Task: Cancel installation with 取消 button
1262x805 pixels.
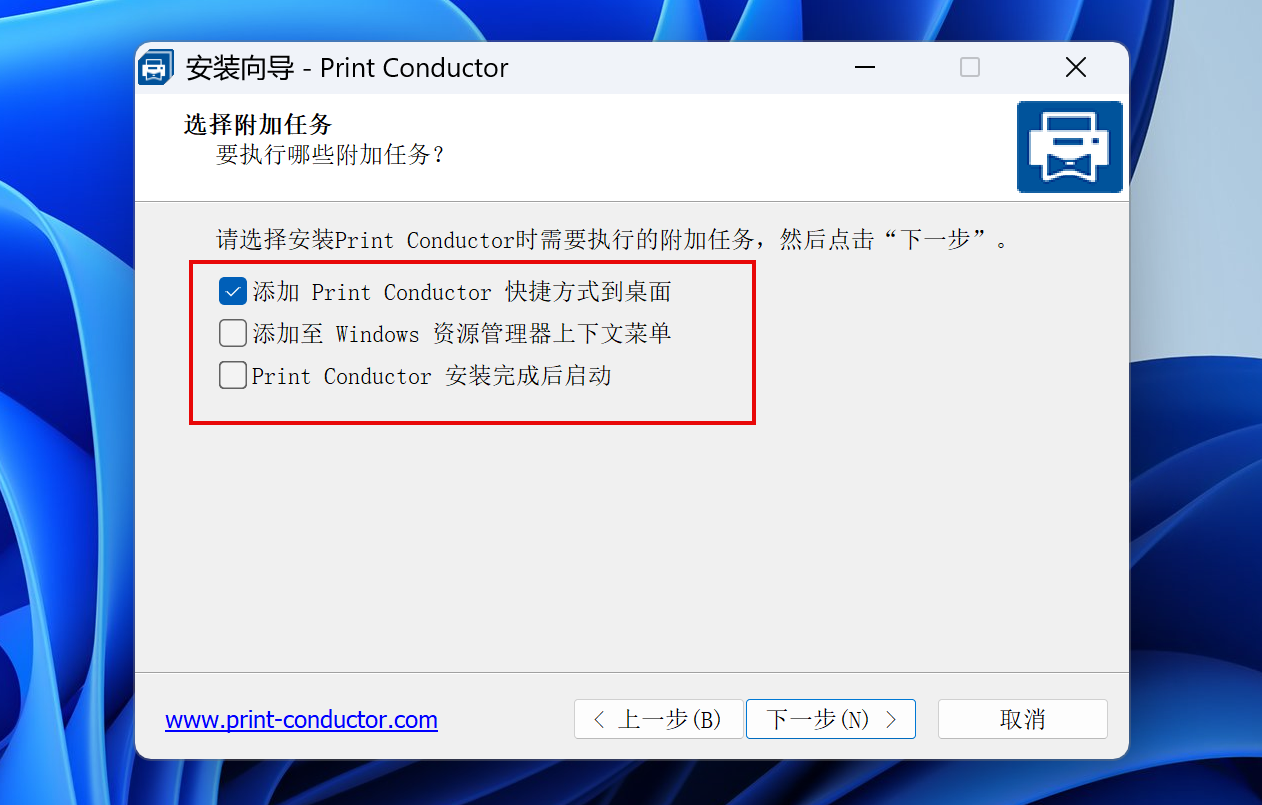Action: pos(1023,719)
